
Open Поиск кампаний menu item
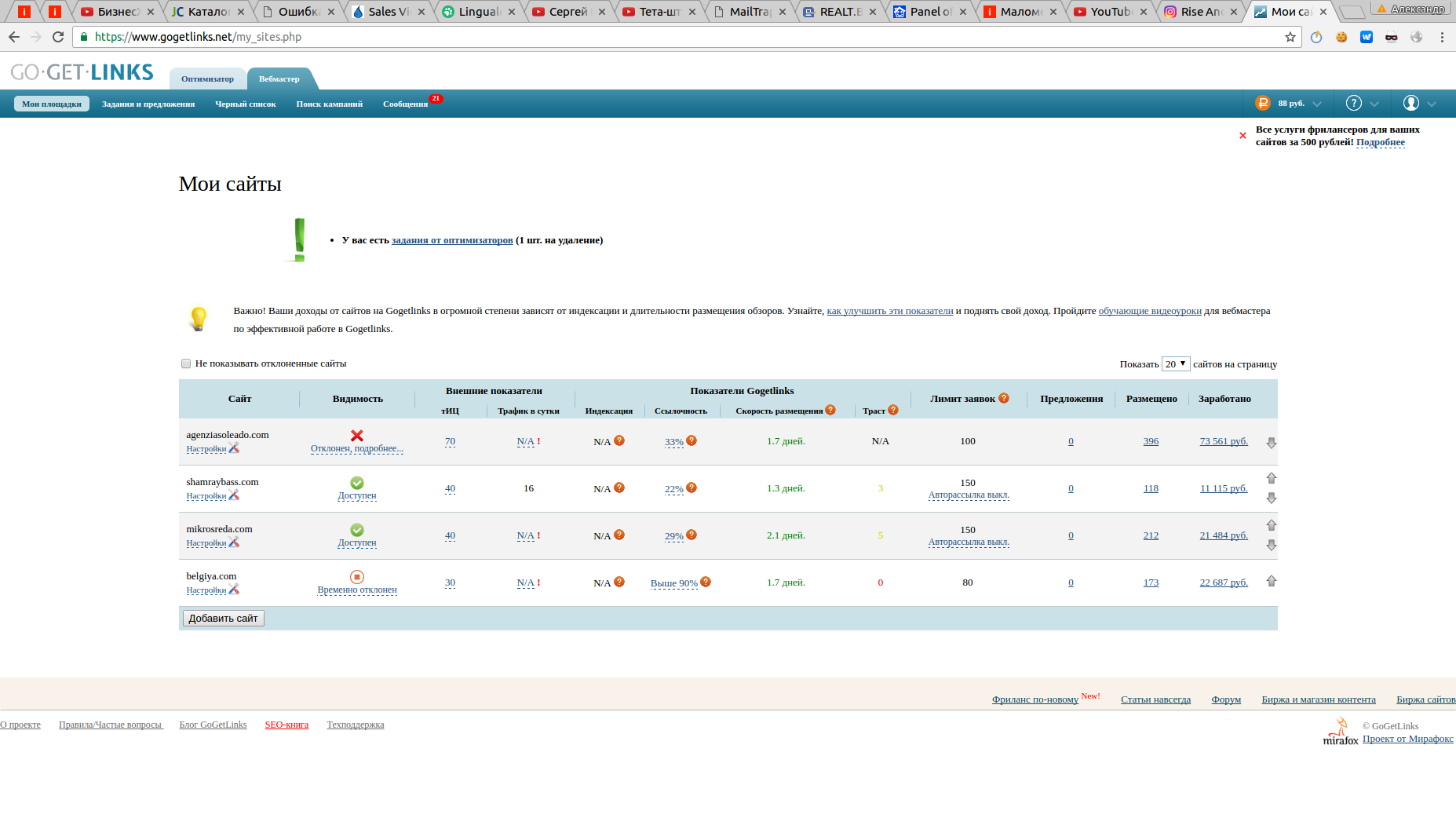pos(330,104)
